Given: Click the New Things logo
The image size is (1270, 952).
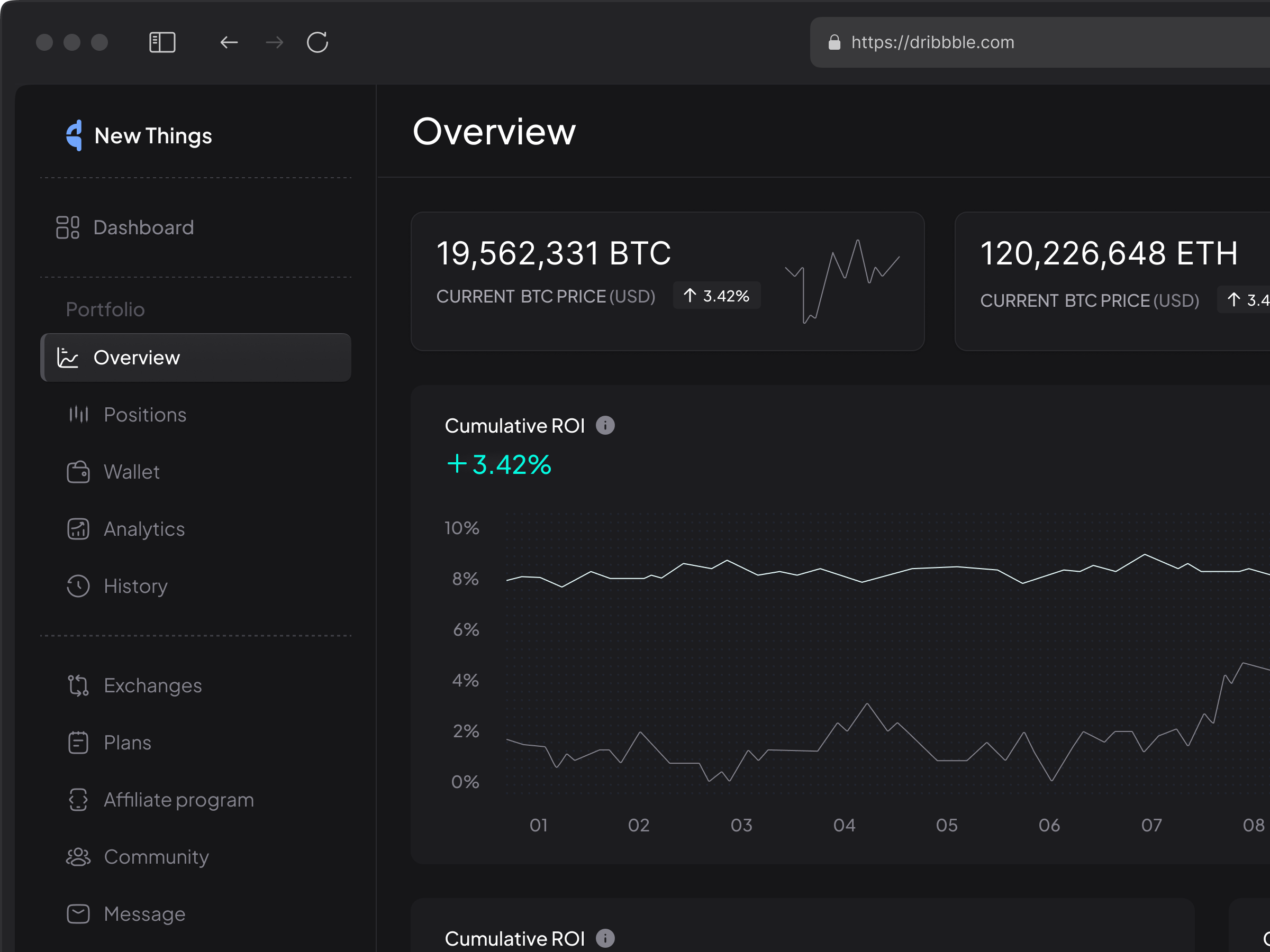Looking at the screenshot, I should tap(74, 135).
